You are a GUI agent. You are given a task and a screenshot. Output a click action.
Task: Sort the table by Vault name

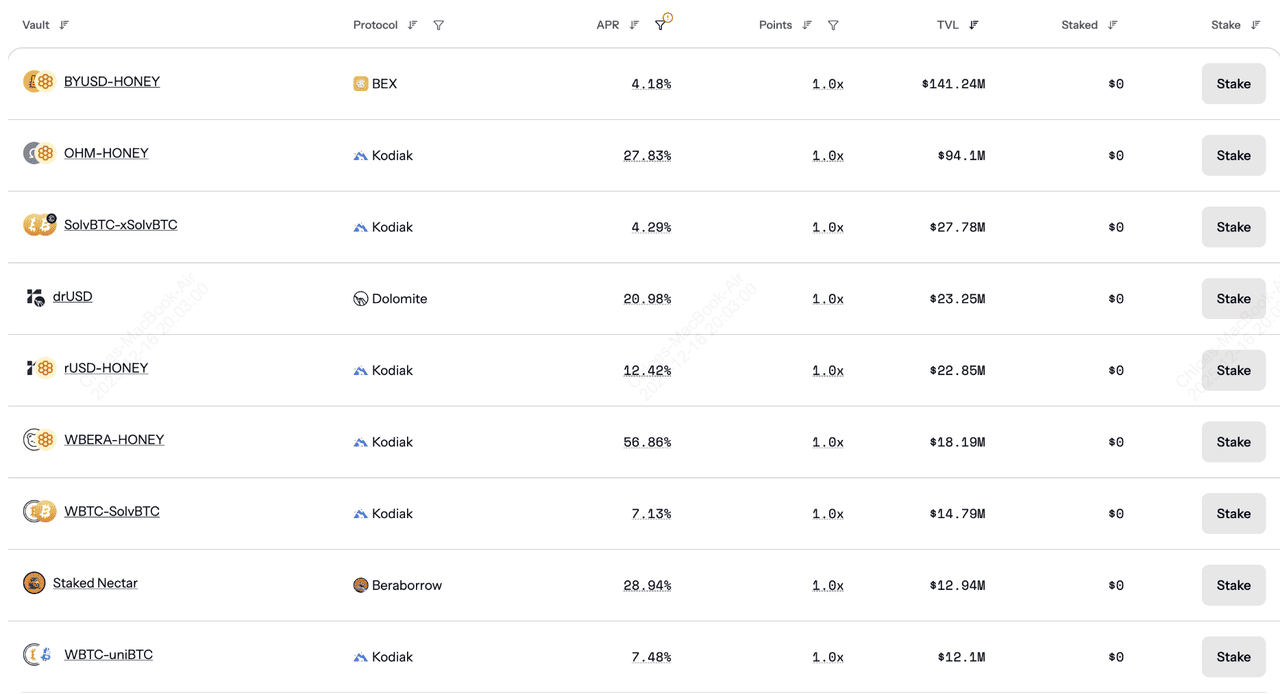tap(64, 25)
